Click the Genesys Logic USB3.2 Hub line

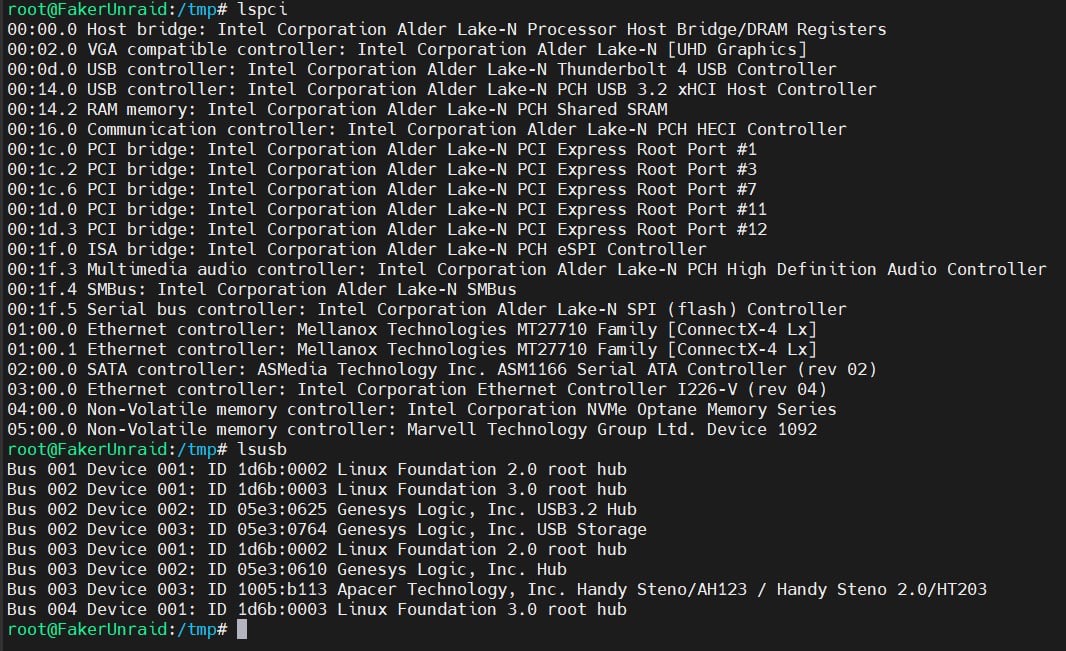click(x=322, y=509)
